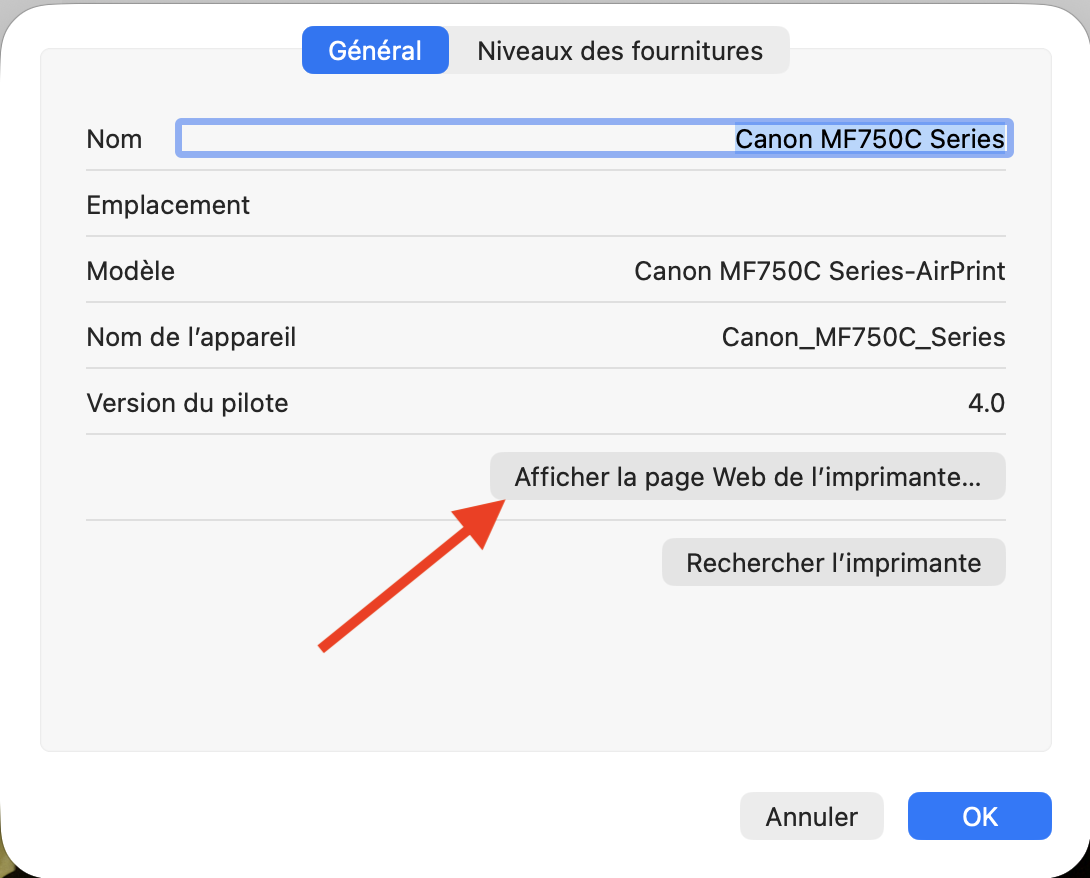Click the Nom text field
The height and width of the screenshot is (878, 1090).
coord(450,138)
